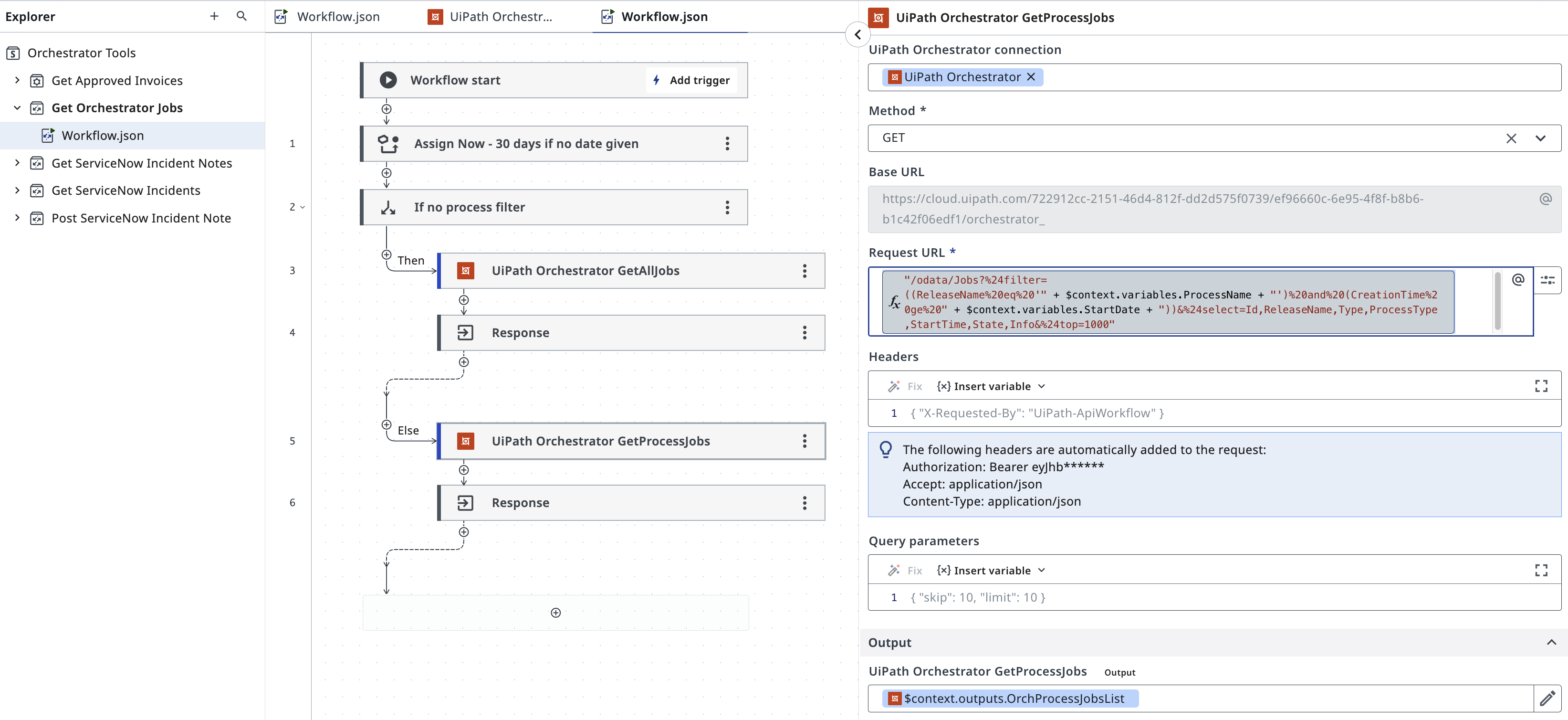
Task: Remove UiPath Orchestrator connection tag
Action: 1031,77
